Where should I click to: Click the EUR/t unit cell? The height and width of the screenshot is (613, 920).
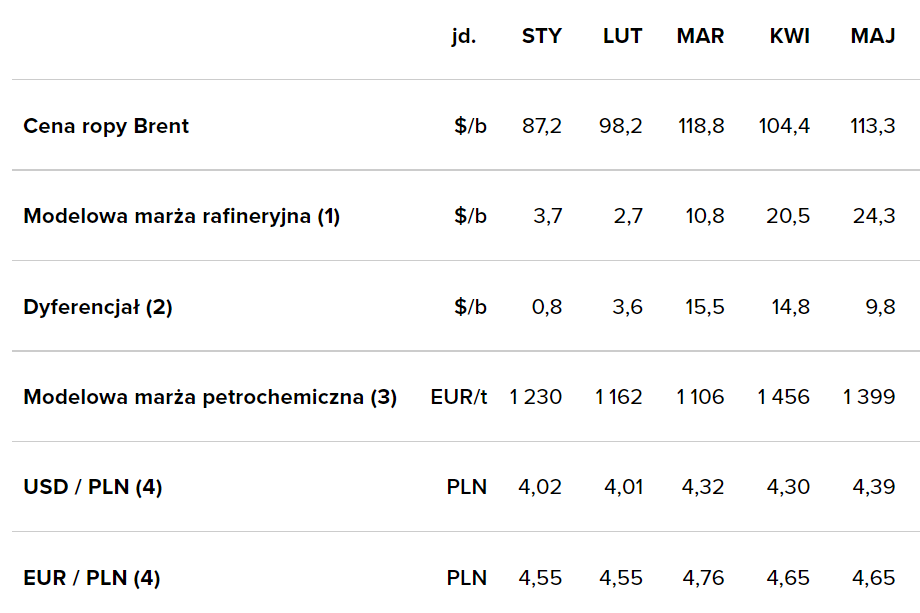(459, 397)
